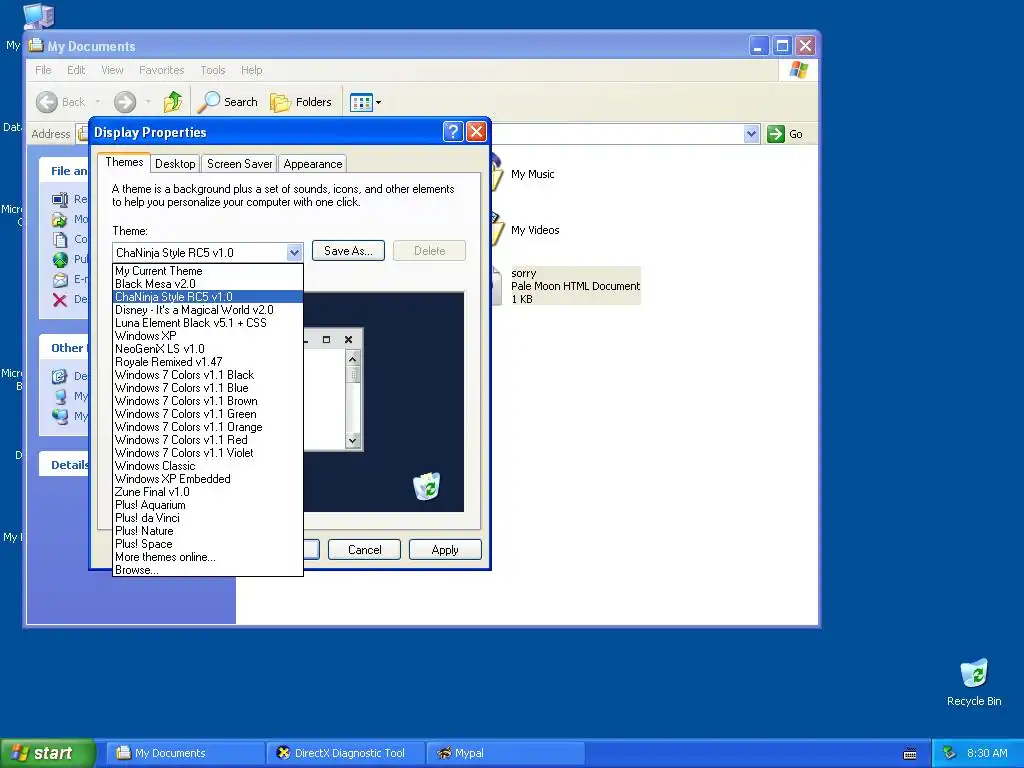Switch to the Appearance tab
Viewport: 1024px width, 768px height.
click(312, 164)
